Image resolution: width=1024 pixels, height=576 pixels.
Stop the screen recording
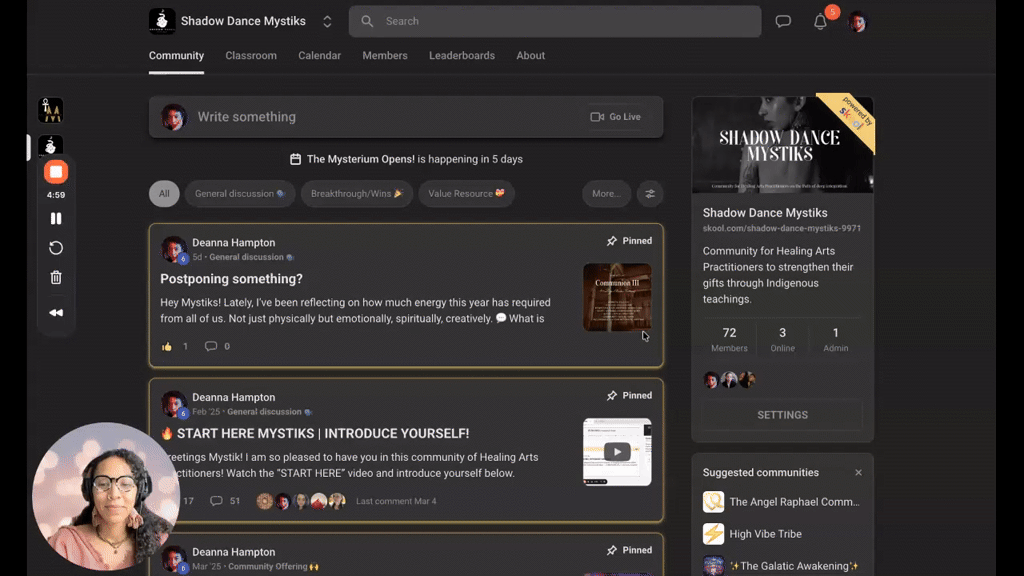click(56, 172)
